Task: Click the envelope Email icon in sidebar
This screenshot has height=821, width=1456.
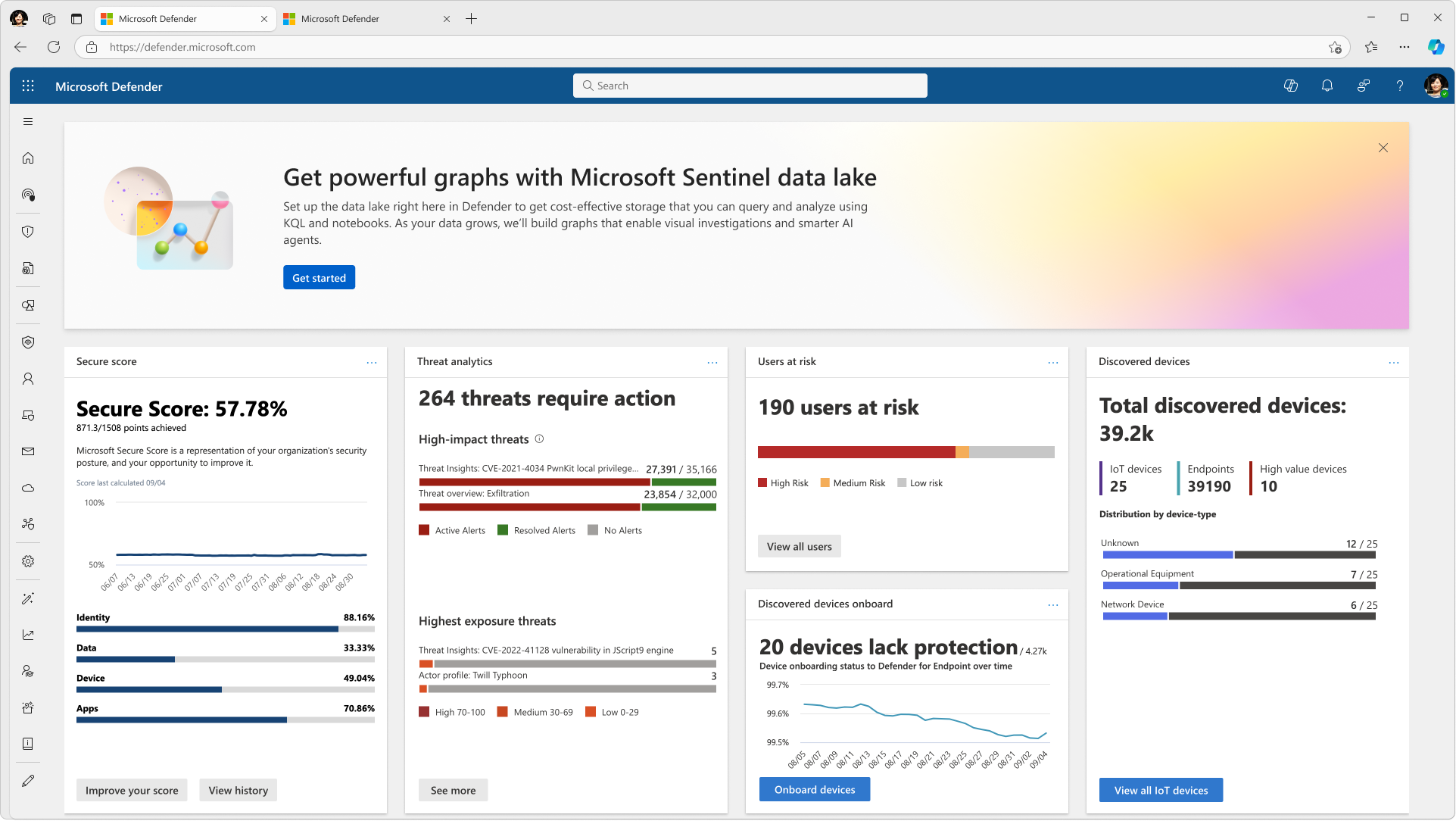Action: pos(28,451)
